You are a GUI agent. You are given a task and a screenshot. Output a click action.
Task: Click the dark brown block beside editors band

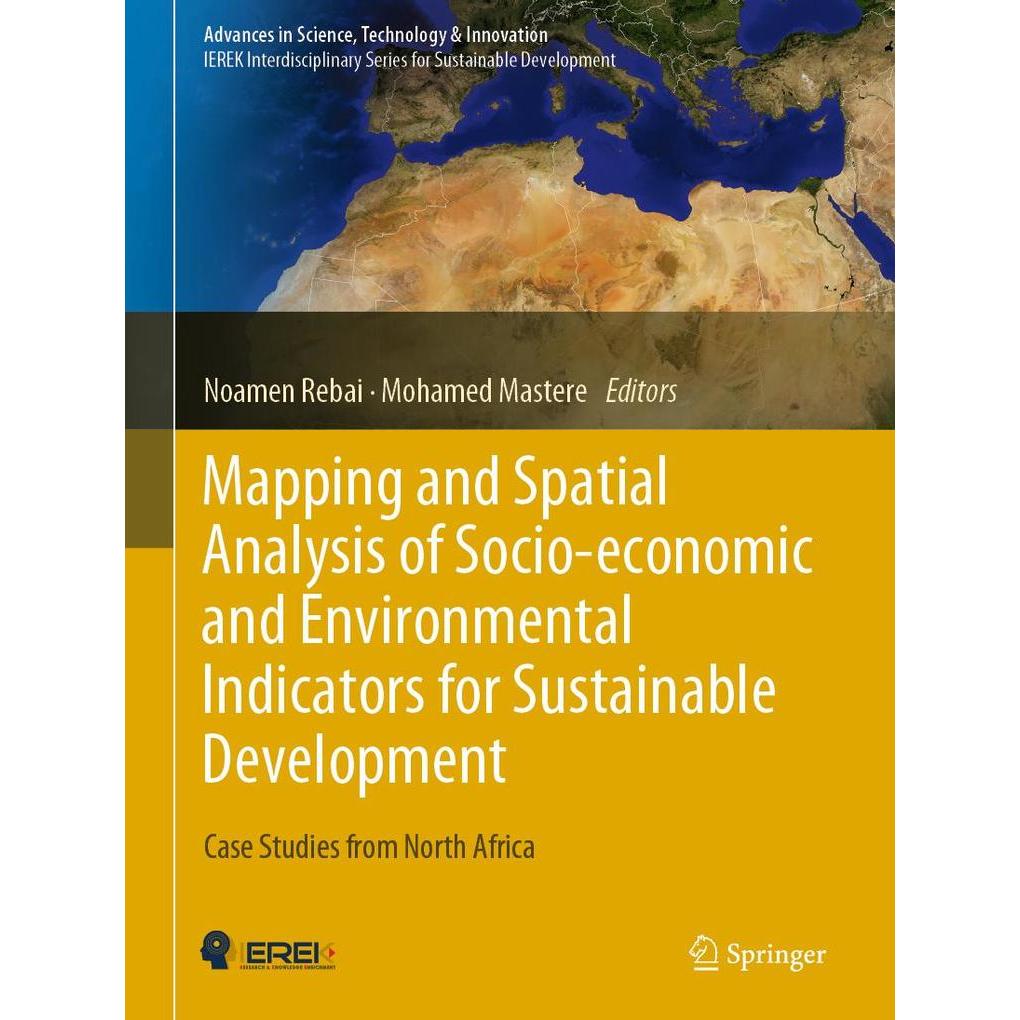coord(149,370)
